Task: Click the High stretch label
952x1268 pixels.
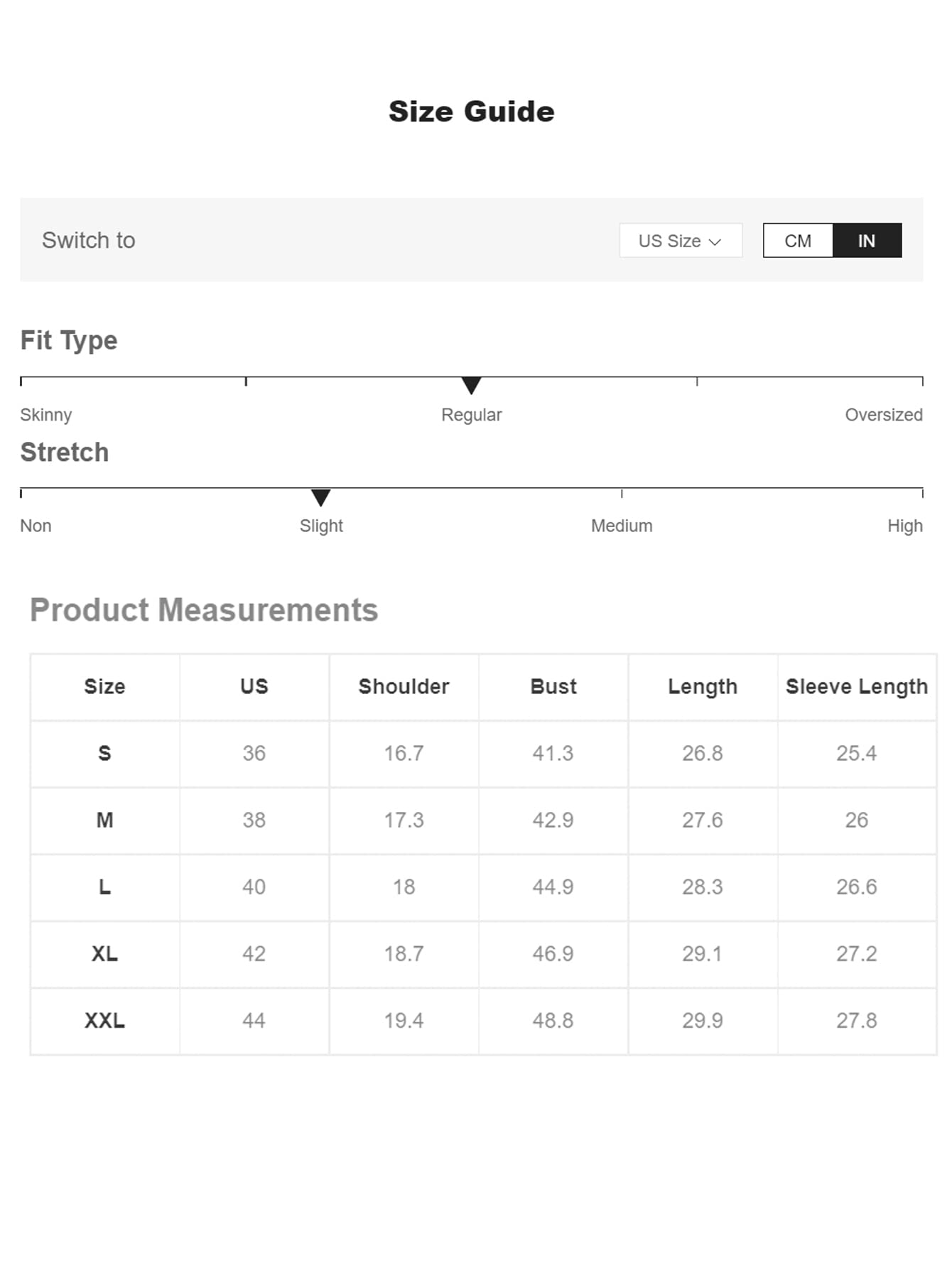Action: pyautogui.click(x=905, y=526)
